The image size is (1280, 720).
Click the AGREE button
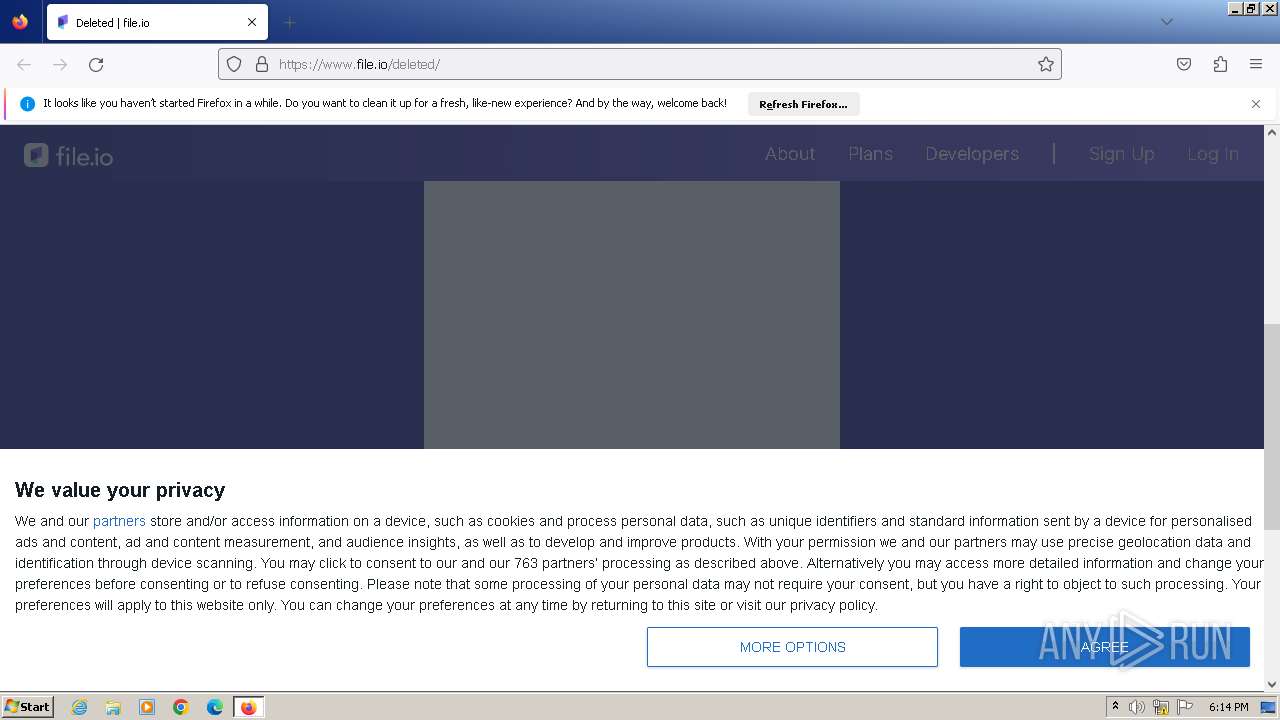point(1105,647)
